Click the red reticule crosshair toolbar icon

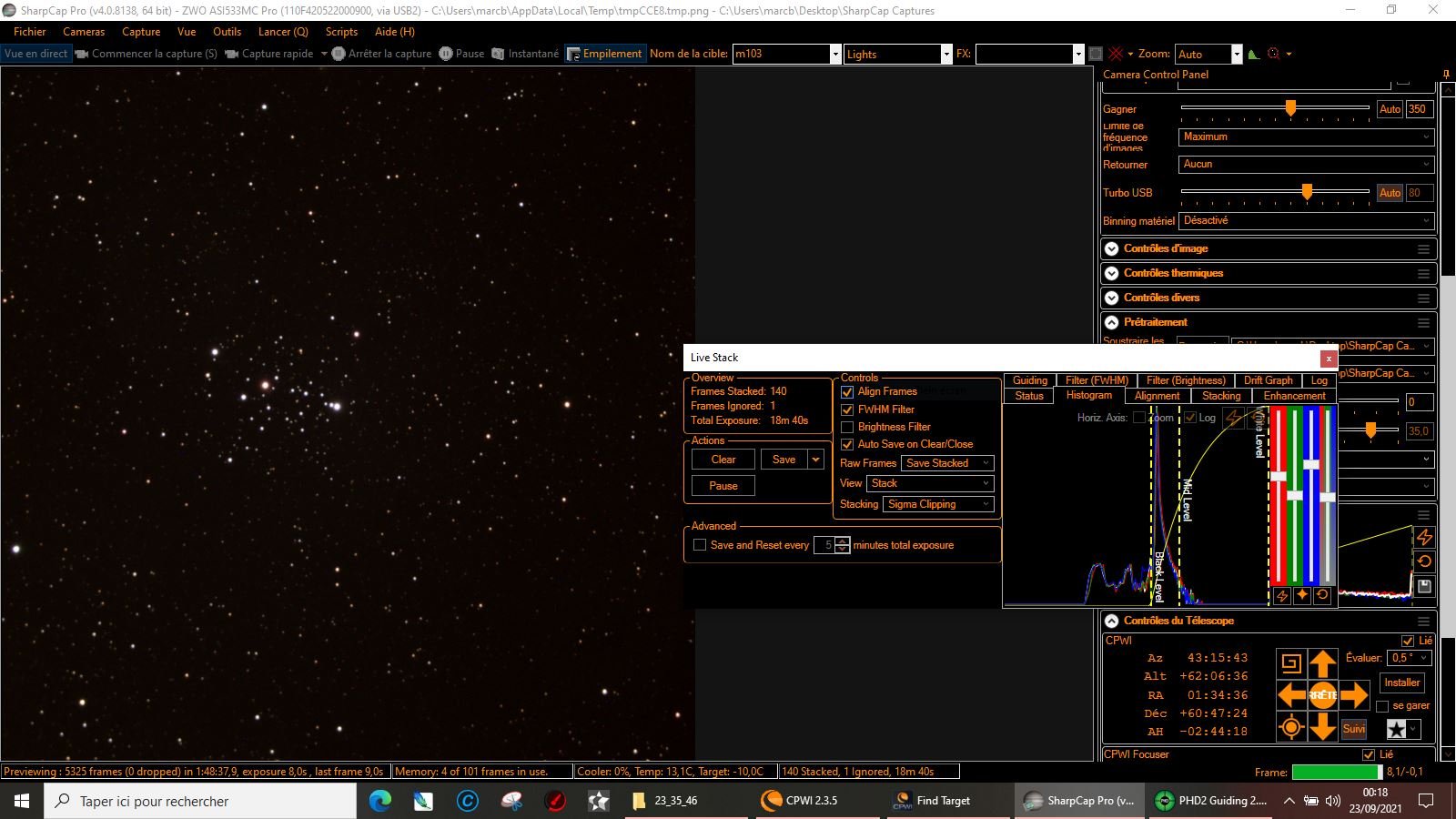click(x=1116, y=54)
